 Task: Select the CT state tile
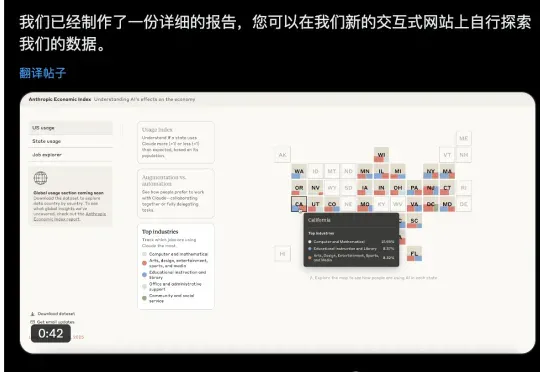(x=447, y=188)
